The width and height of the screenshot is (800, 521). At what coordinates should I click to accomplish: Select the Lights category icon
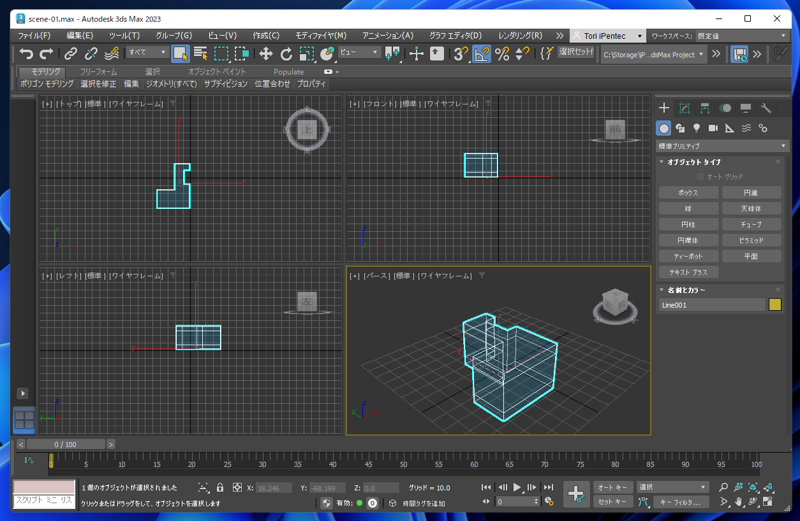coord(696,128)
